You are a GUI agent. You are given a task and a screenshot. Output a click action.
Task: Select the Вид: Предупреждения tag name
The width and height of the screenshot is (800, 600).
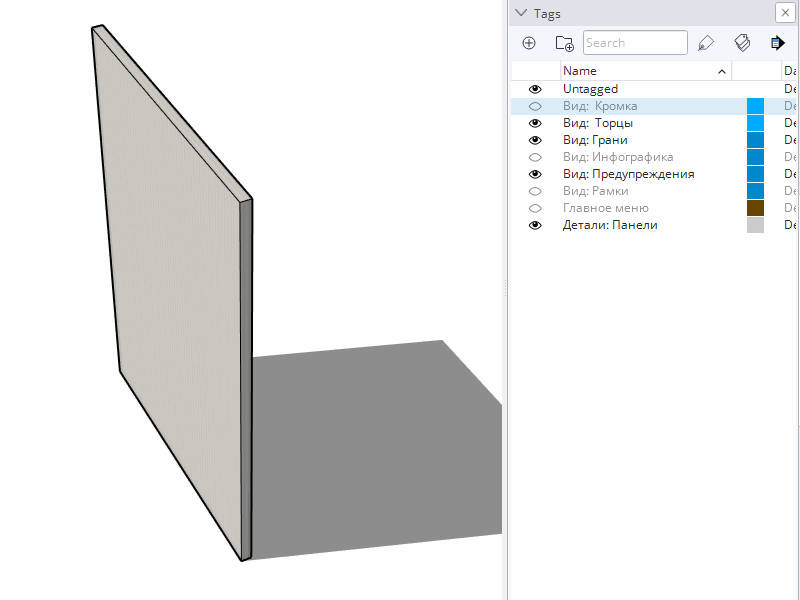(x=628, y=174)
